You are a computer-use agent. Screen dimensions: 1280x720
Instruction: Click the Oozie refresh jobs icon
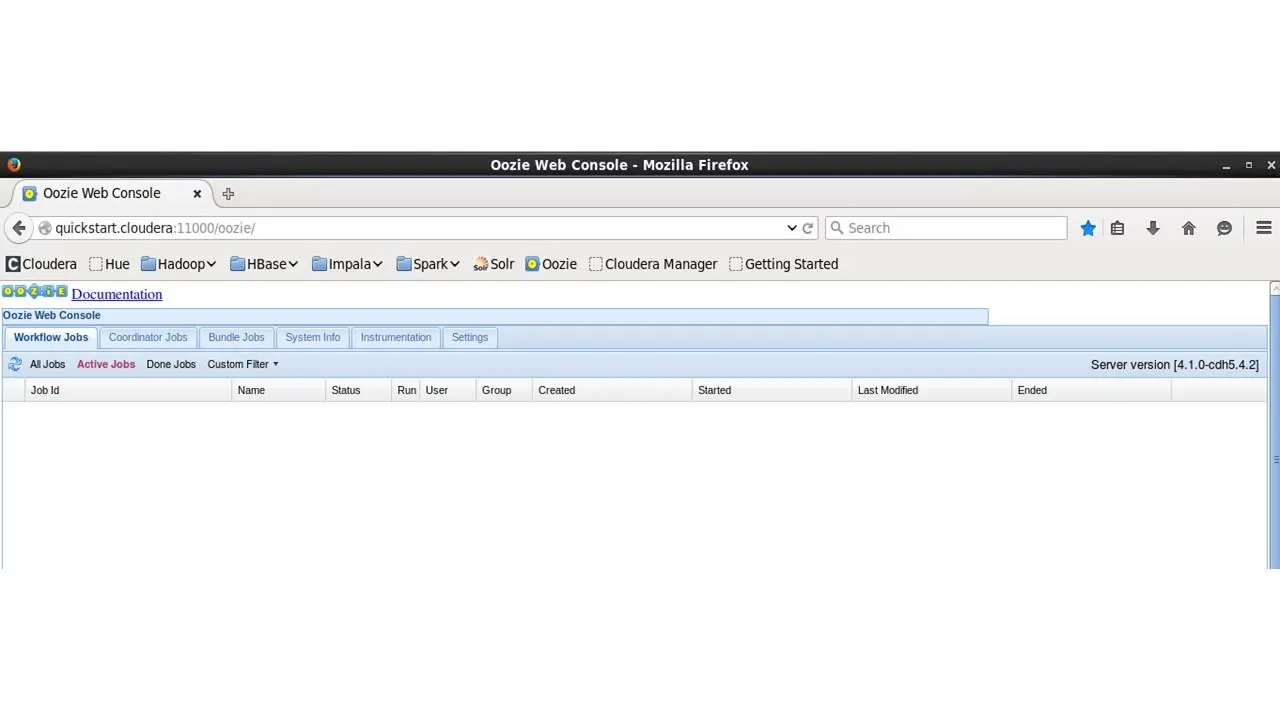(15, 364)
